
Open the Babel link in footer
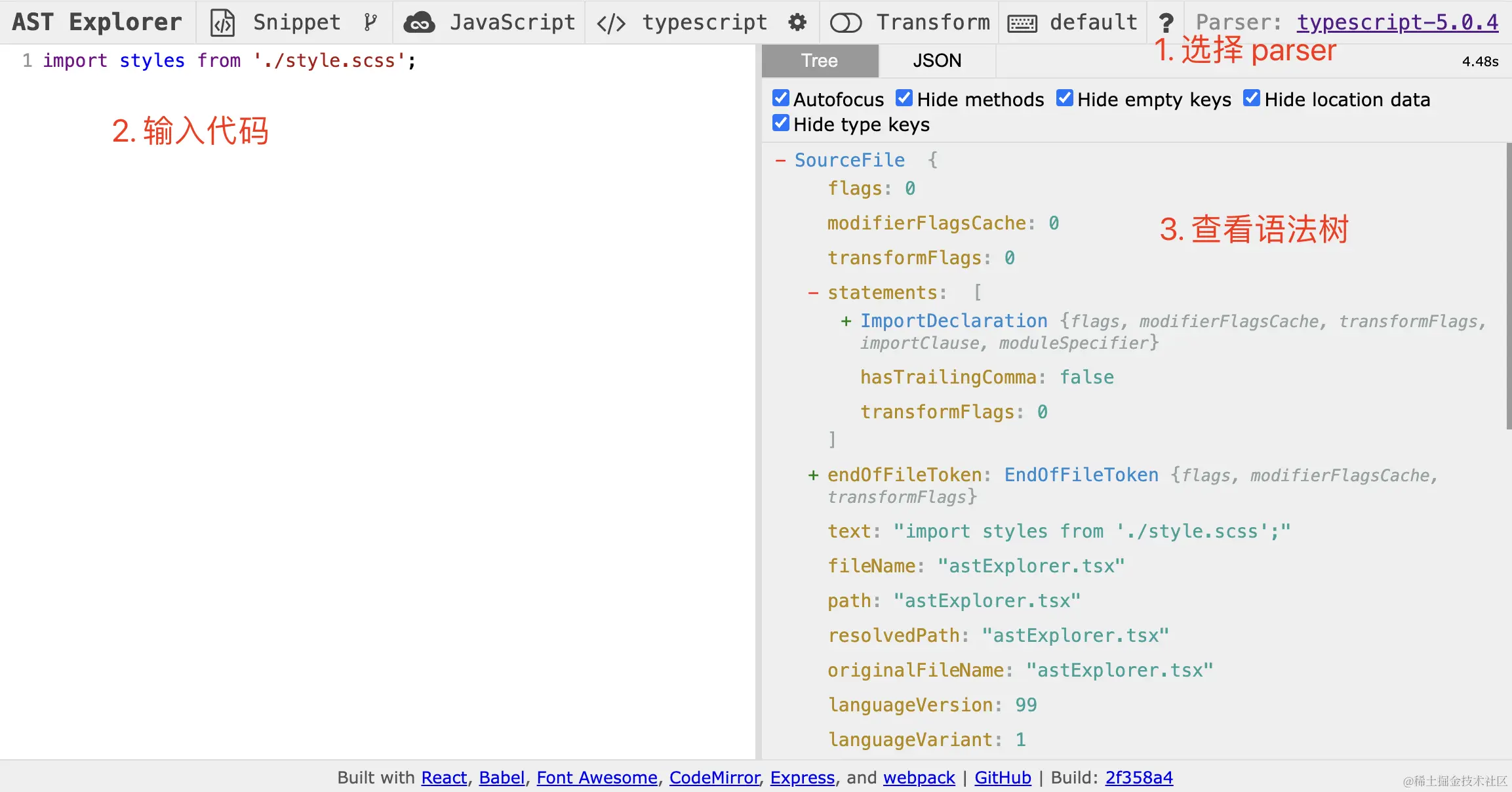(502, 778)
